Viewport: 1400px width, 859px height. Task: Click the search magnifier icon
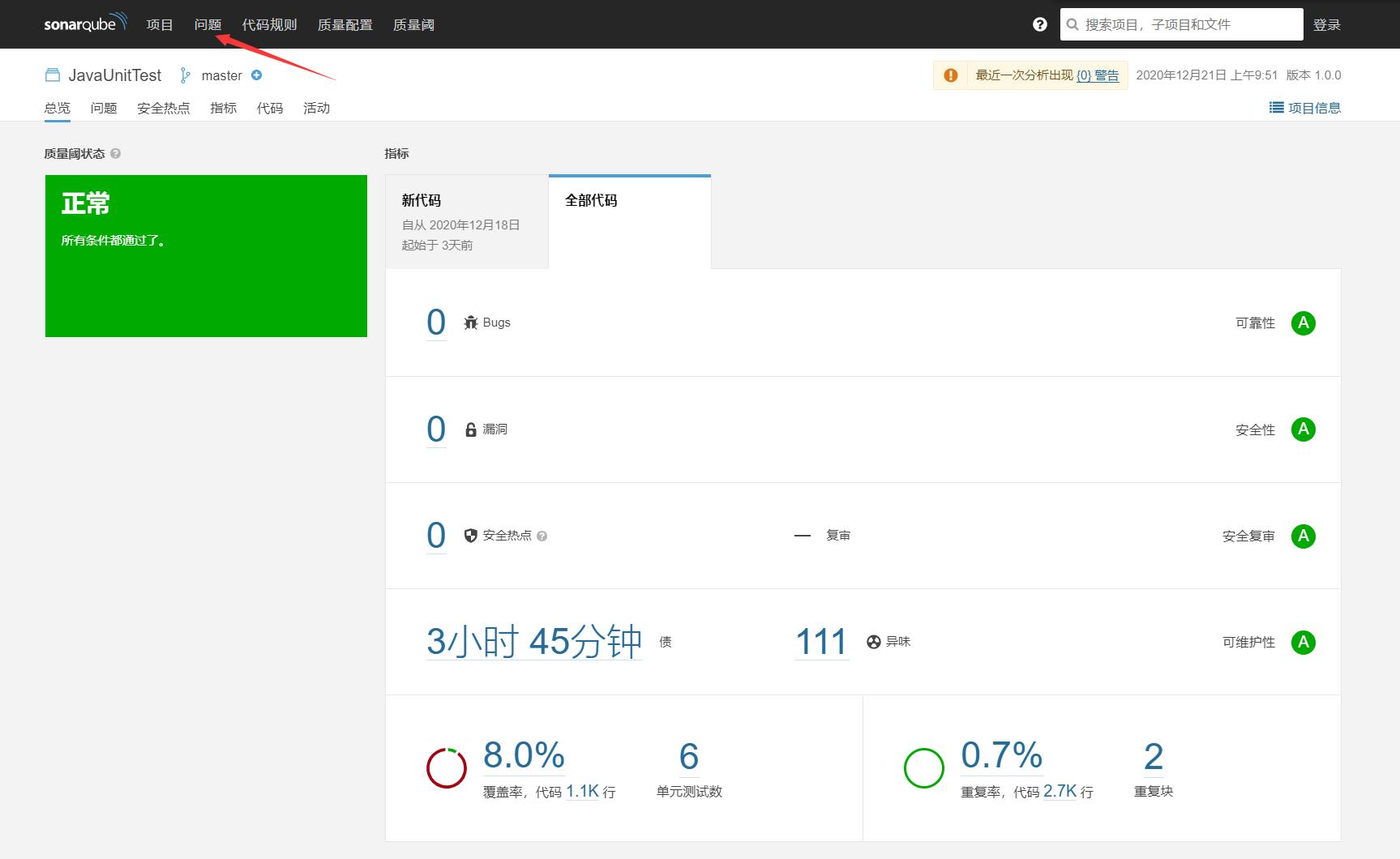(1072, 25)
